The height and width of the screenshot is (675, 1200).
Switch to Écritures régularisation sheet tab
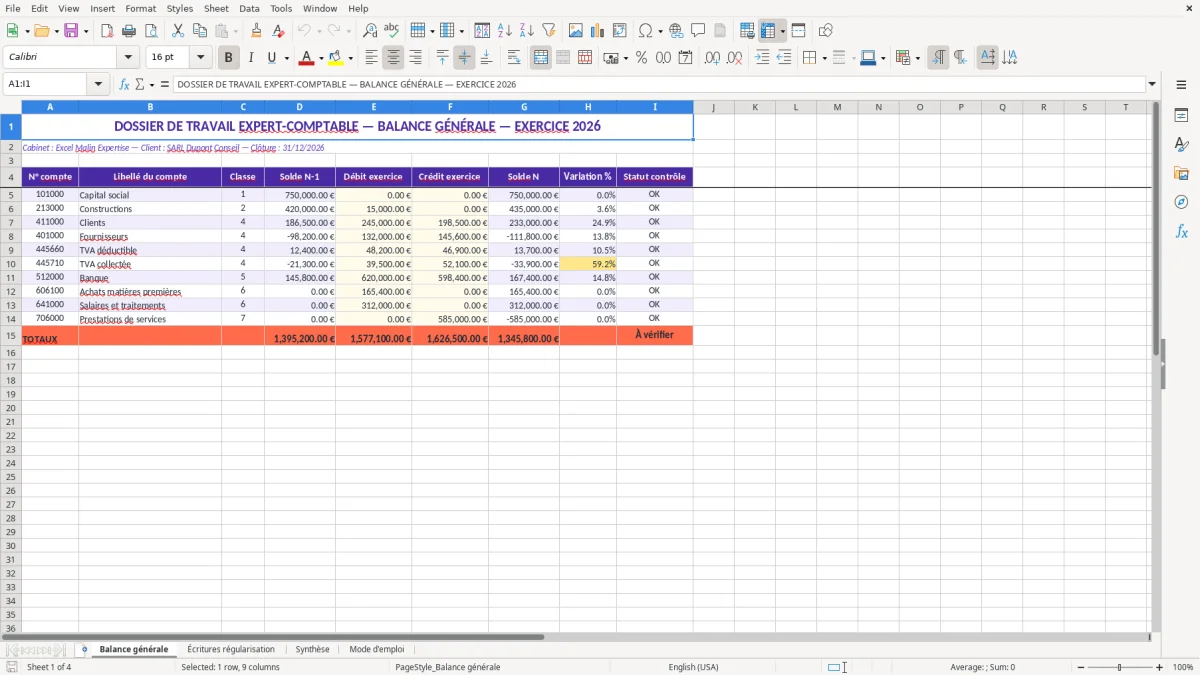coord(230,649)
